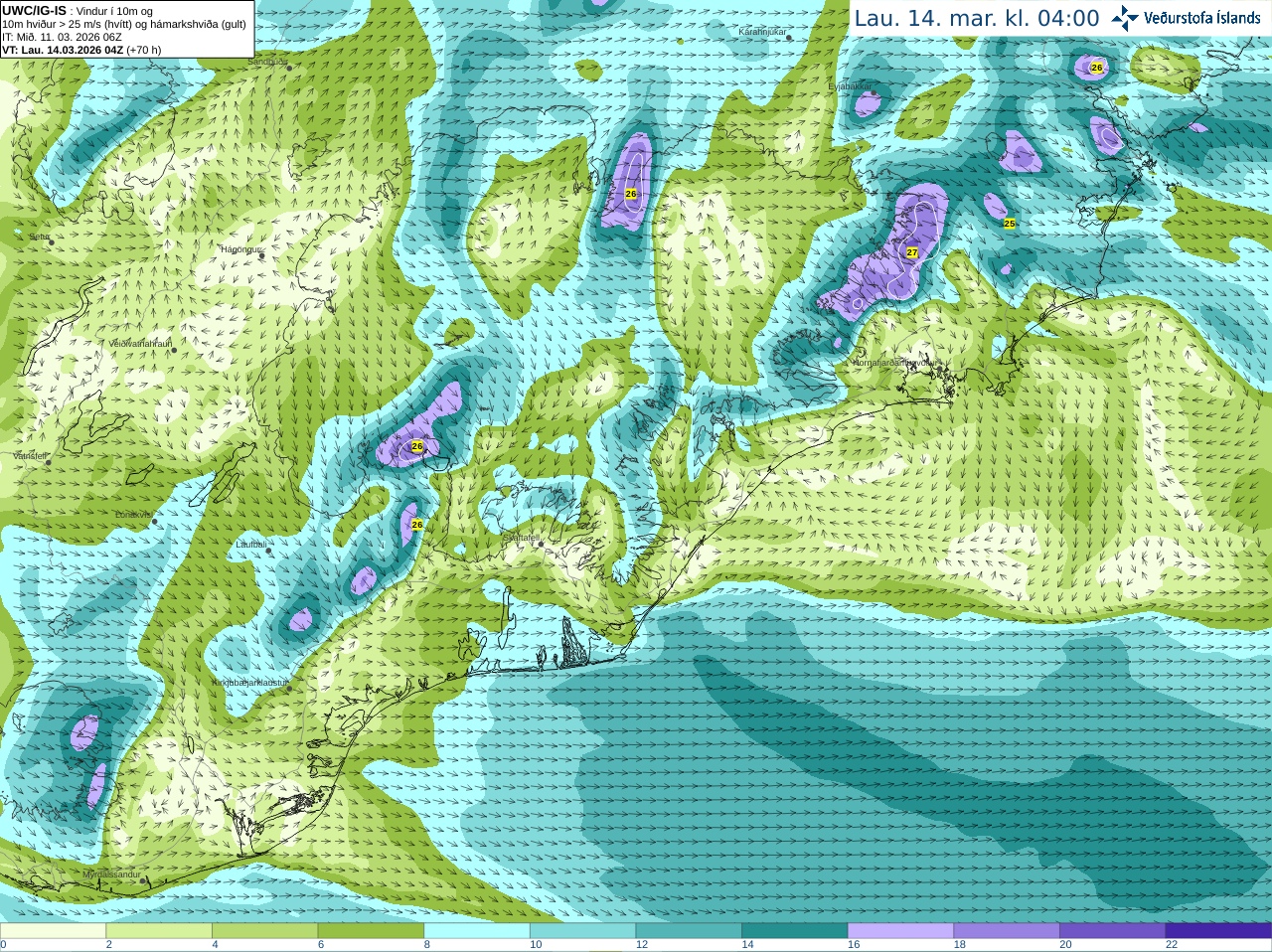Click the Skaftafell place label
This screenshot has height=952, width=1272.
(520, 538)
